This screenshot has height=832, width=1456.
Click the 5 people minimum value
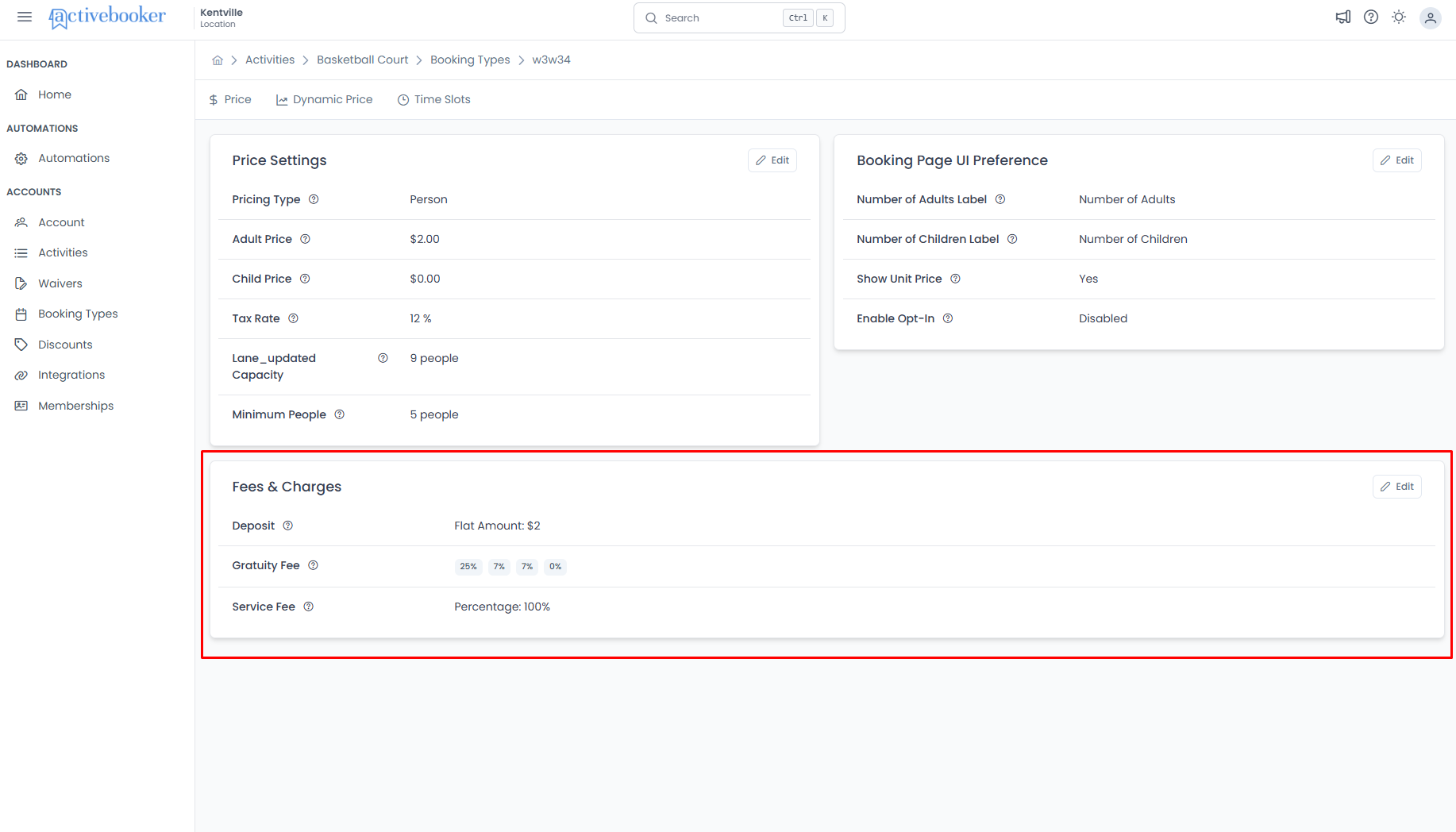coord(434,414)
